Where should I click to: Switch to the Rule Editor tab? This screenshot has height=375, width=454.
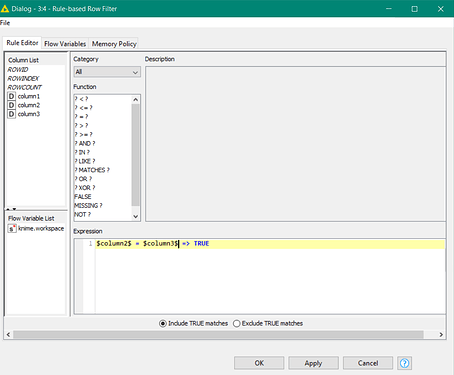(x=22, y=43)
